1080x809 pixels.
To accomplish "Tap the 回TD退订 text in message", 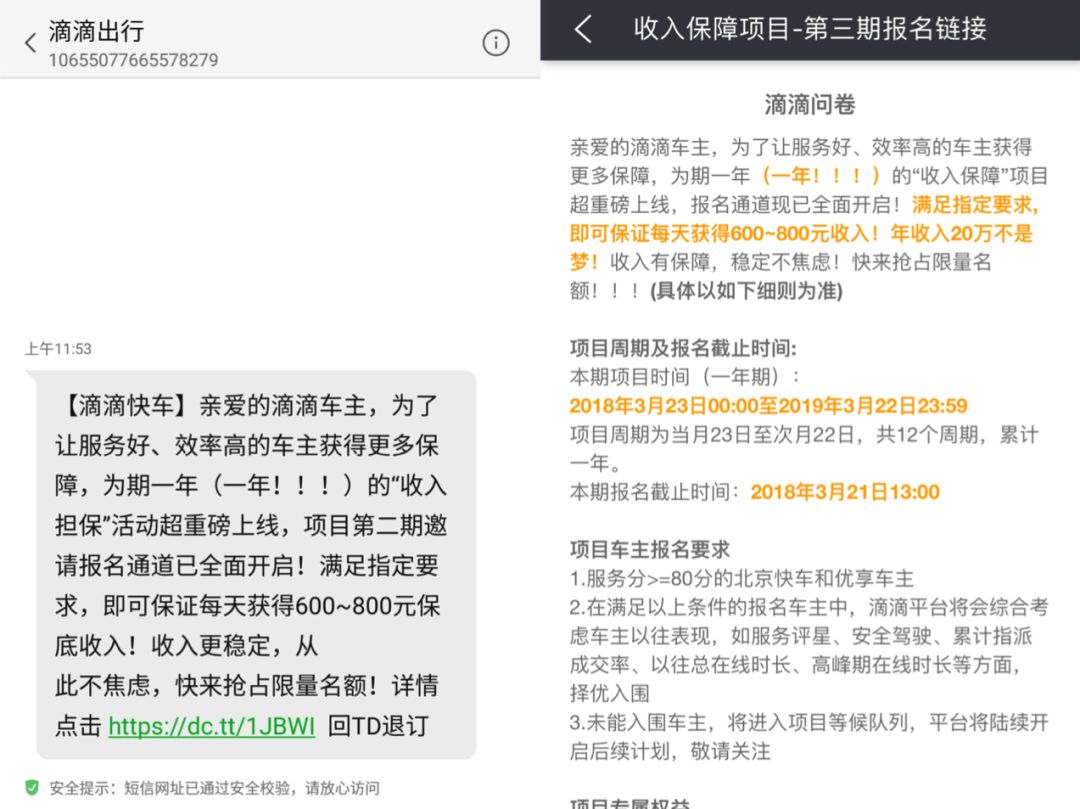I will coord(378,726).
